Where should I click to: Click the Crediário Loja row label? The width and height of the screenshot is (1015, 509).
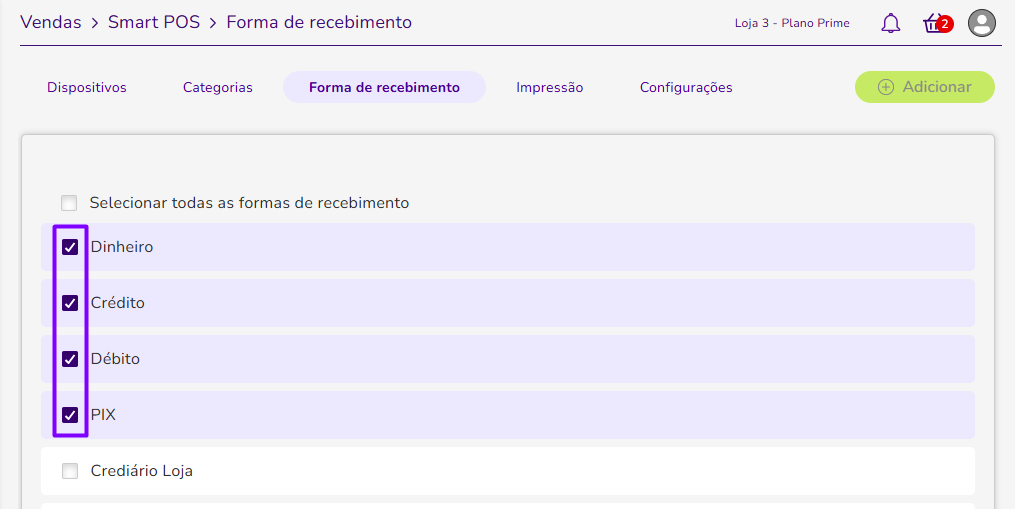(x=142, y=471)
